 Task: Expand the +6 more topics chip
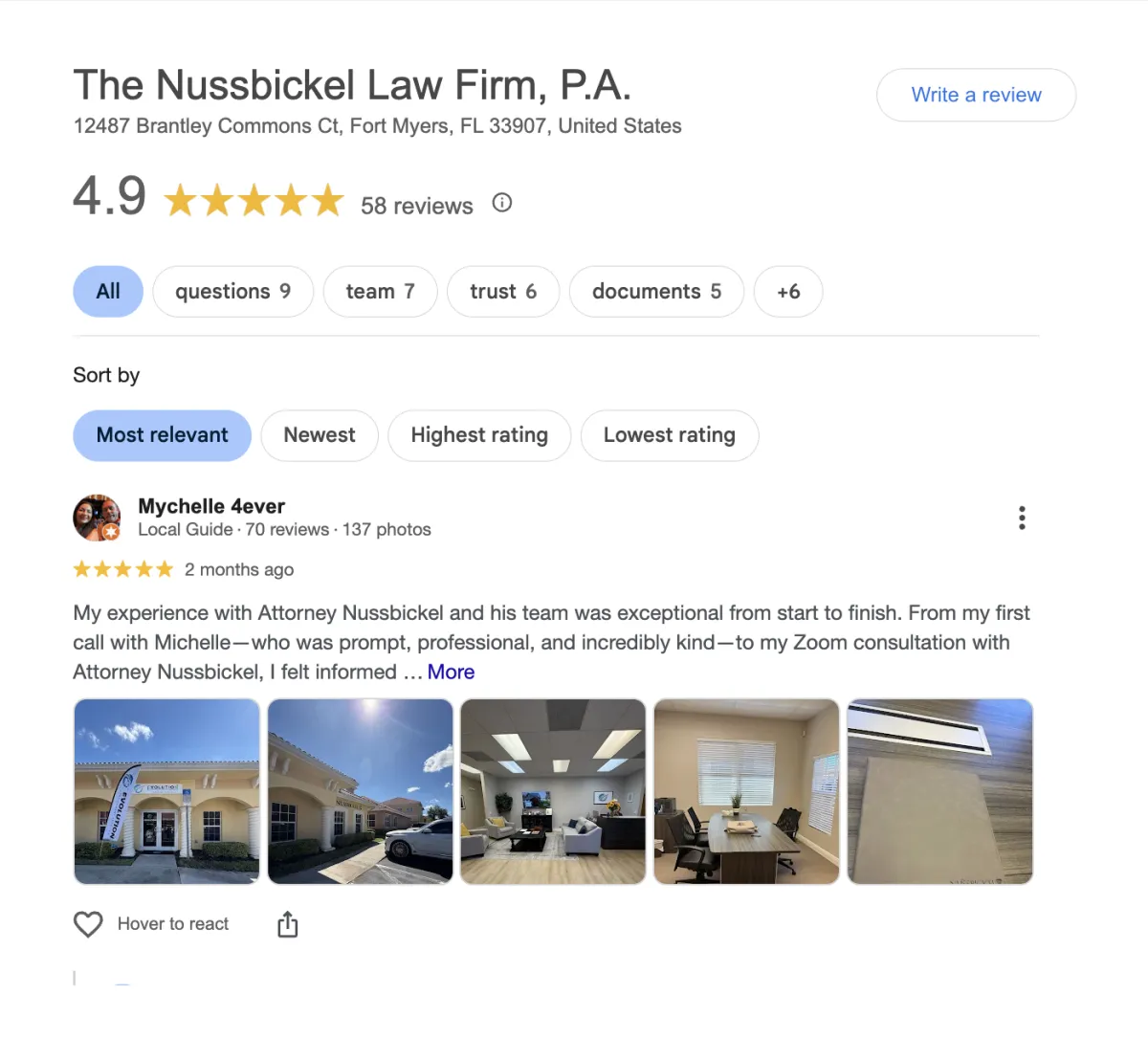click(x=788, y=292)
